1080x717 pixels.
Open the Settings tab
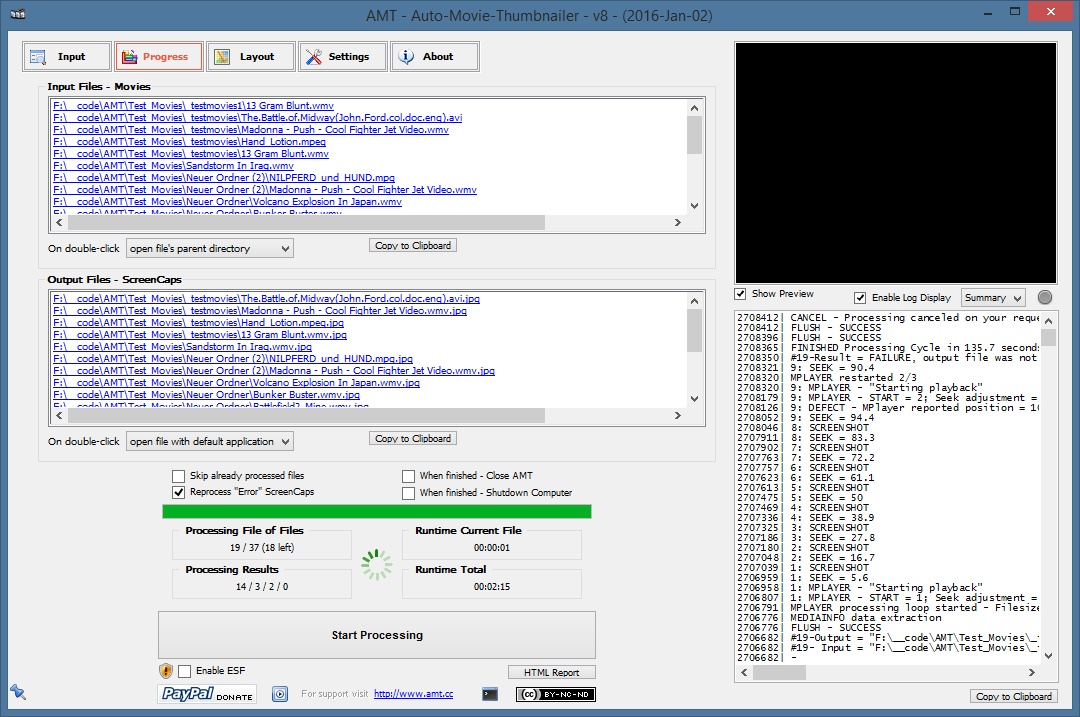pyautogui.click(x=342, y=57)
